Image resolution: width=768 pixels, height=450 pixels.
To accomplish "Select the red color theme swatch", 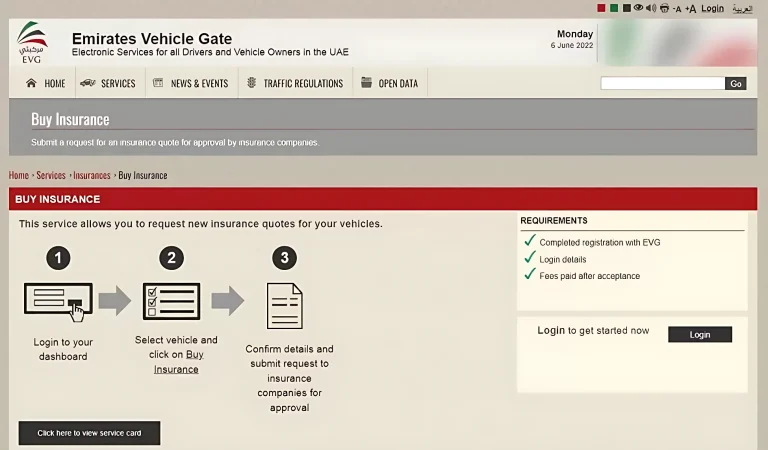I will point(601,8).
